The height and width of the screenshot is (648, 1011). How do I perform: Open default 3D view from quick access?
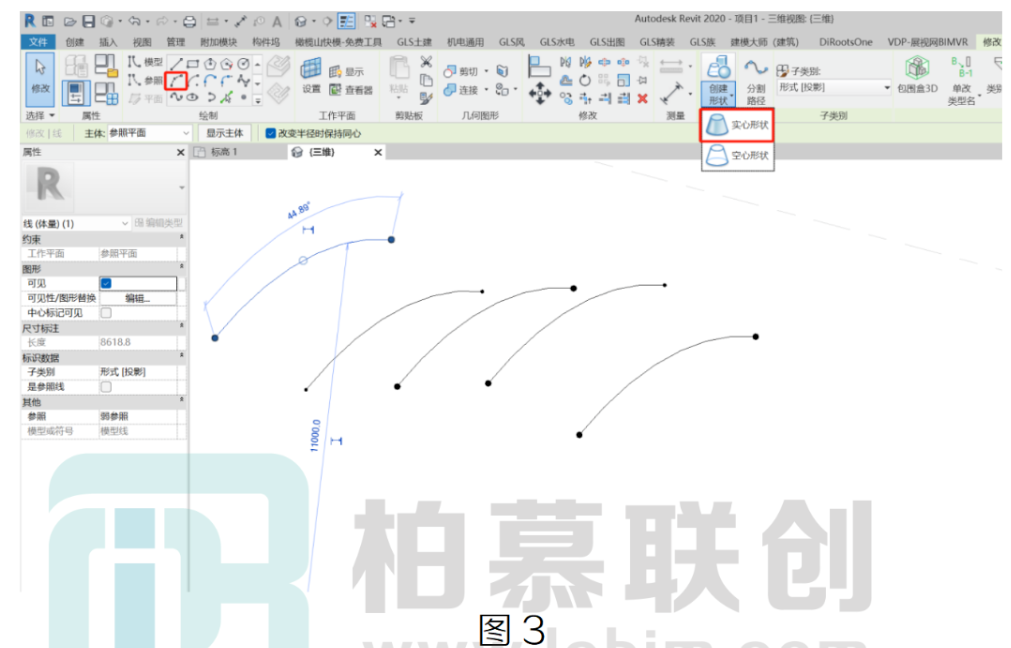click(300, 21)
